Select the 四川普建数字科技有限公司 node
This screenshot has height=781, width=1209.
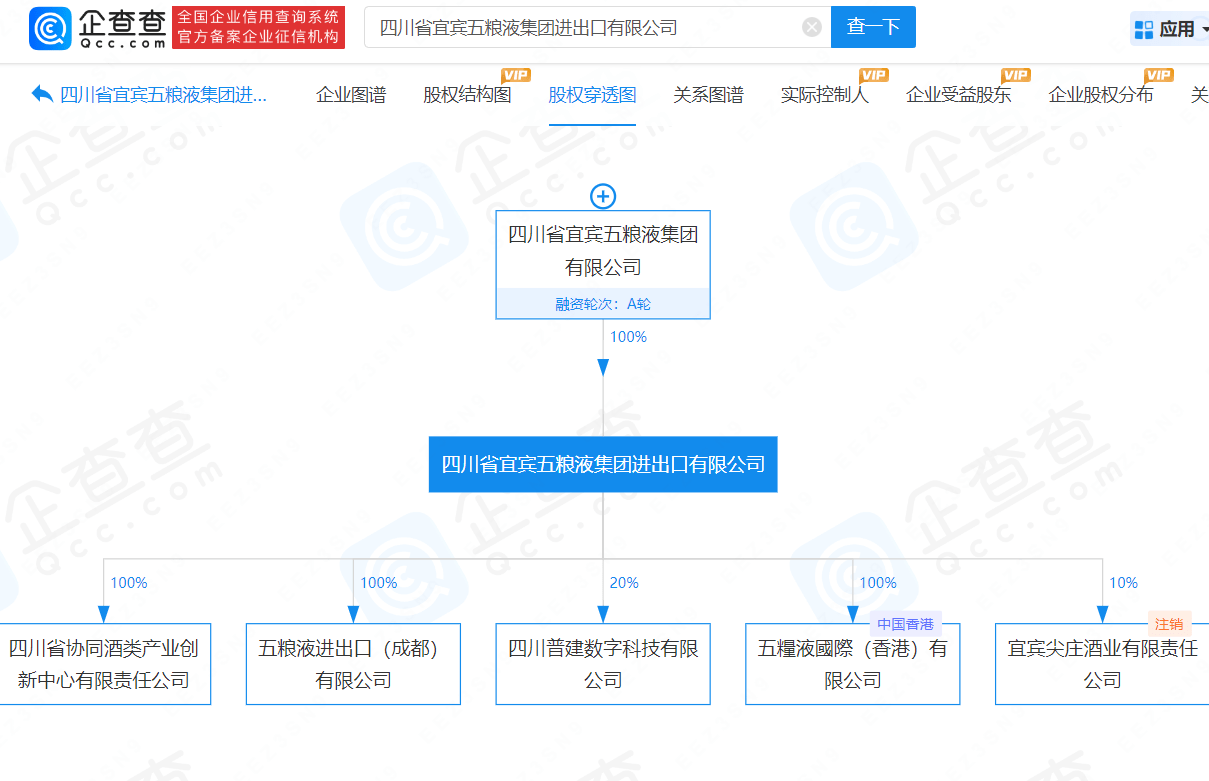[x=603, y=664]
